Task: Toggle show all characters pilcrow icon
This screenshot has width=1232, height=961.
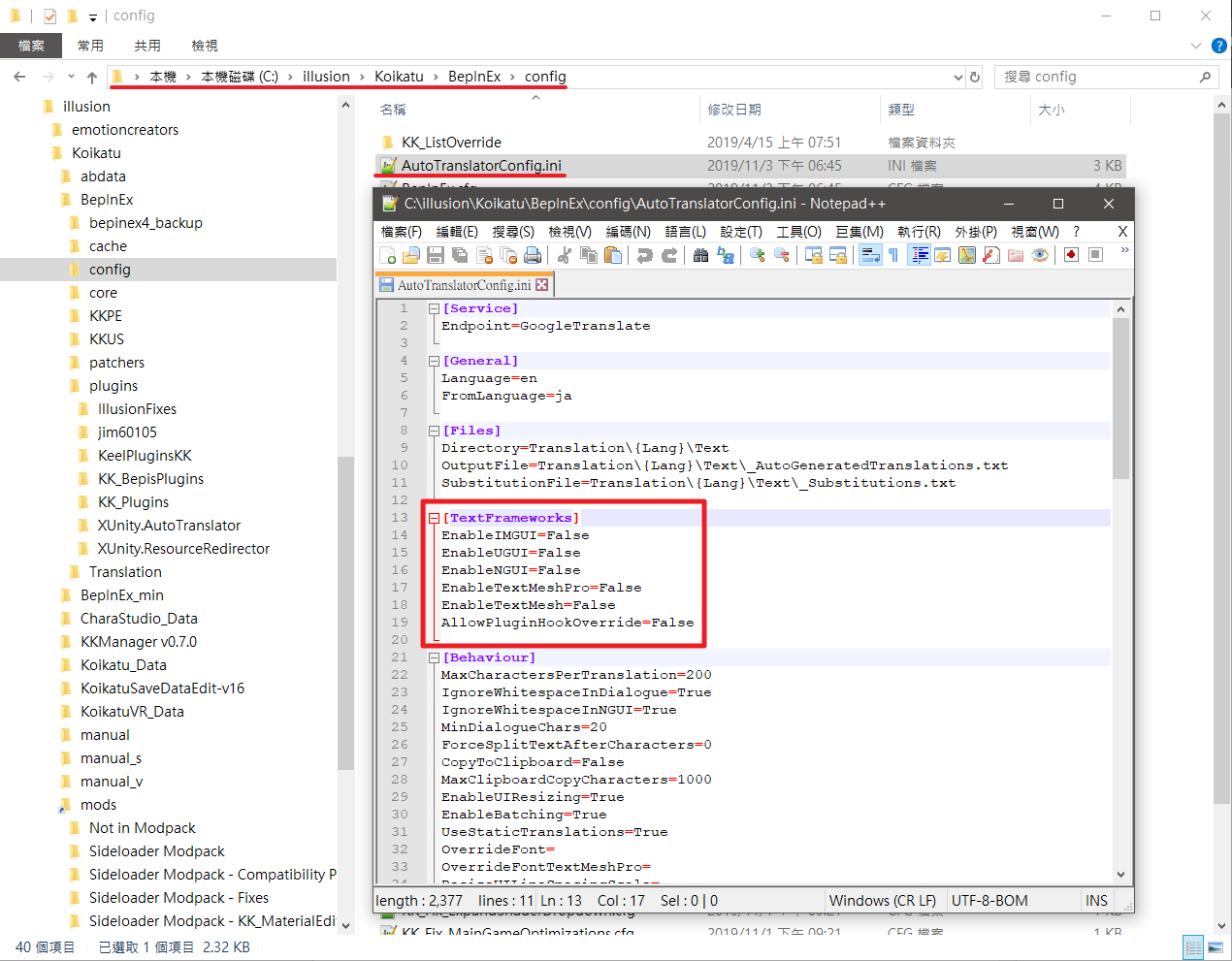Action: click(x=893, y=255)
